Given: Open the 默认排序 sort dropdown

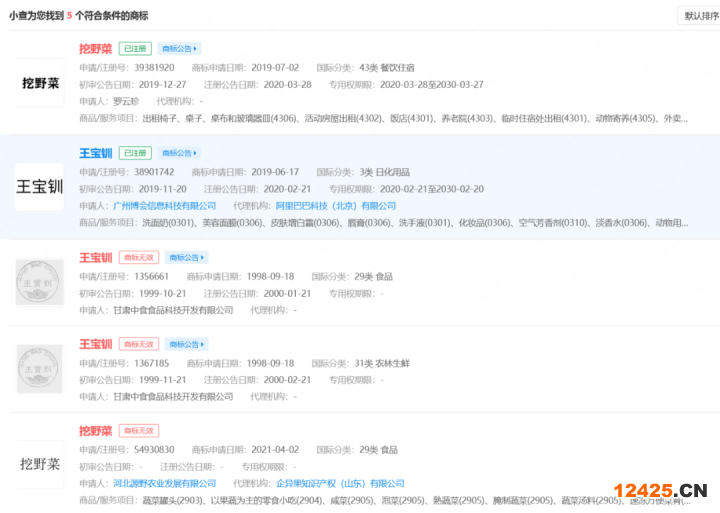Looking at the screenshot, I should [699, 16].
